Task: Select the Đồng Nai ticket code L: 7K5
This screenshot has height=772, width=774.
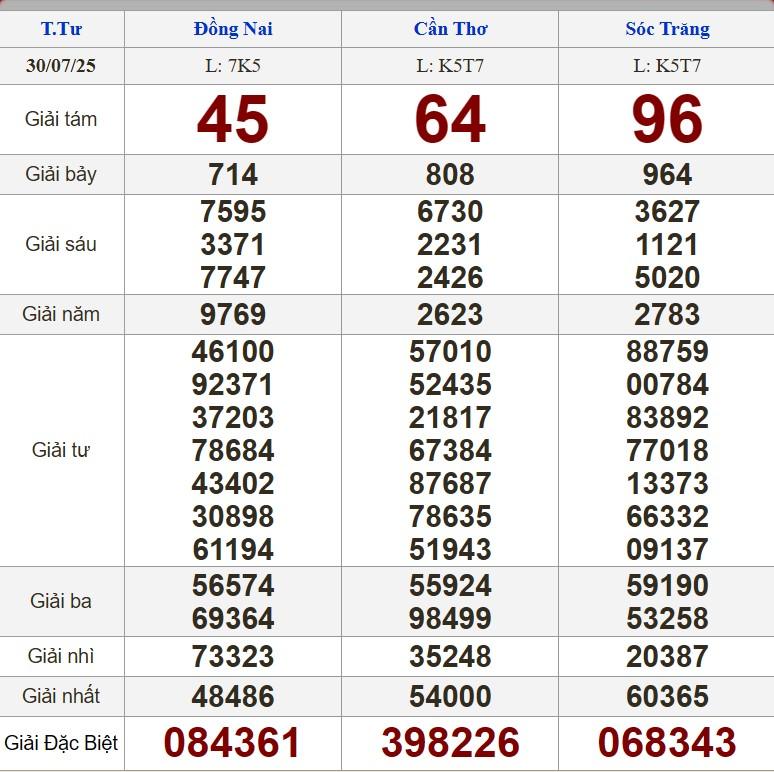Action: (x=232, y=67)
